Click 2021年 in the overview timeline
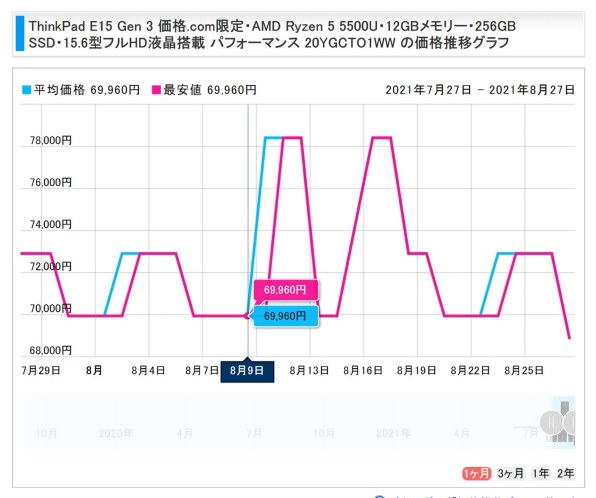596x498 pixels. 393,433
